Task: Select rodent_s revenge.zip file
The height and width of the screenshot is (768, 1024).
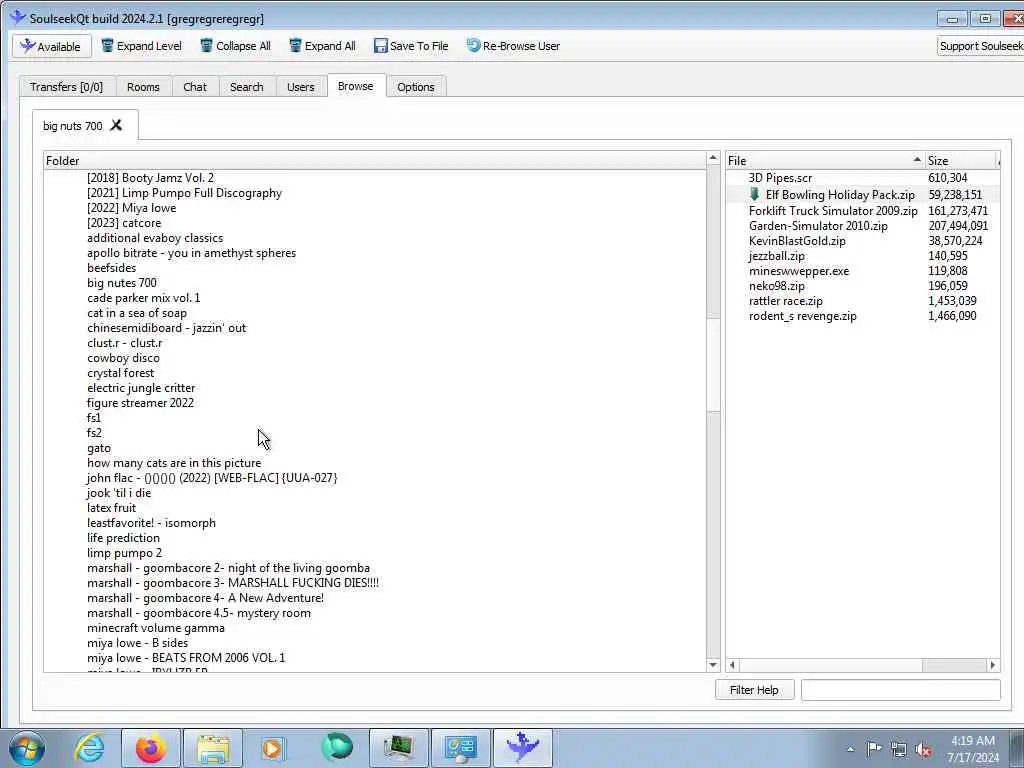Action: [x=803, y=316]
